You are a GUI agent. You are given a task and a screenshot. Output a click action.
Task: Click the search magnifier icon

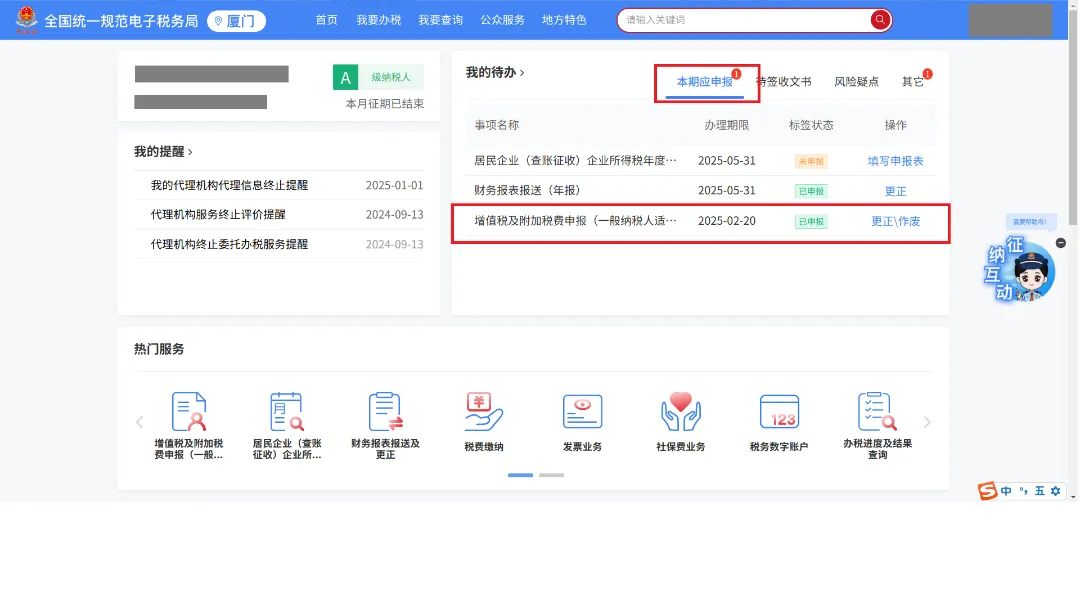(878, 19)
